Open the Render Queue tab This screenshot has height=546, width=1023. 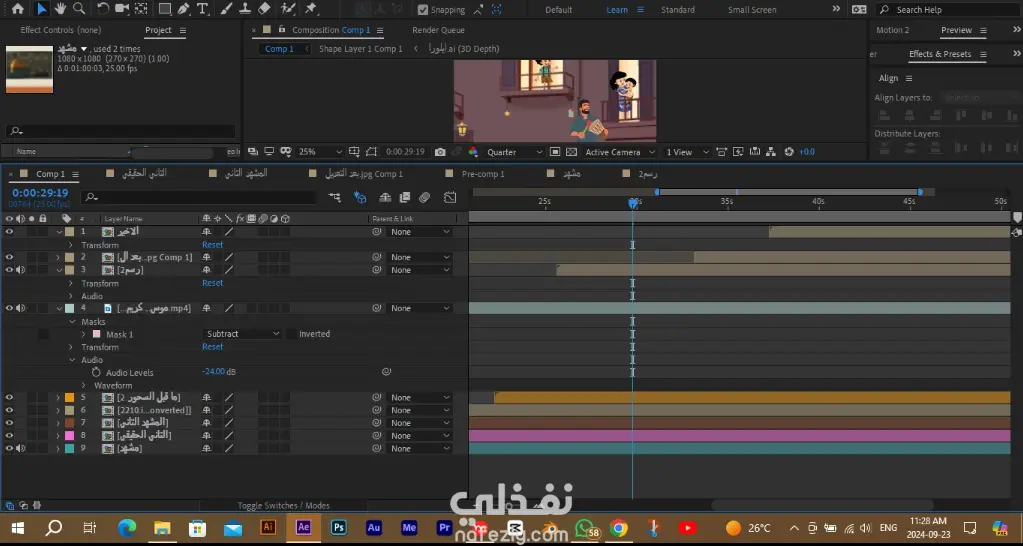click(x=438, y=30)
